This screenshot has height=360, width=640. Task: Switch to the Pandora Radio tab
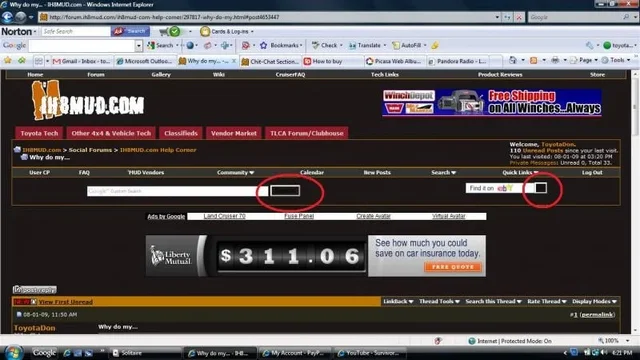[x=457, y=61]
